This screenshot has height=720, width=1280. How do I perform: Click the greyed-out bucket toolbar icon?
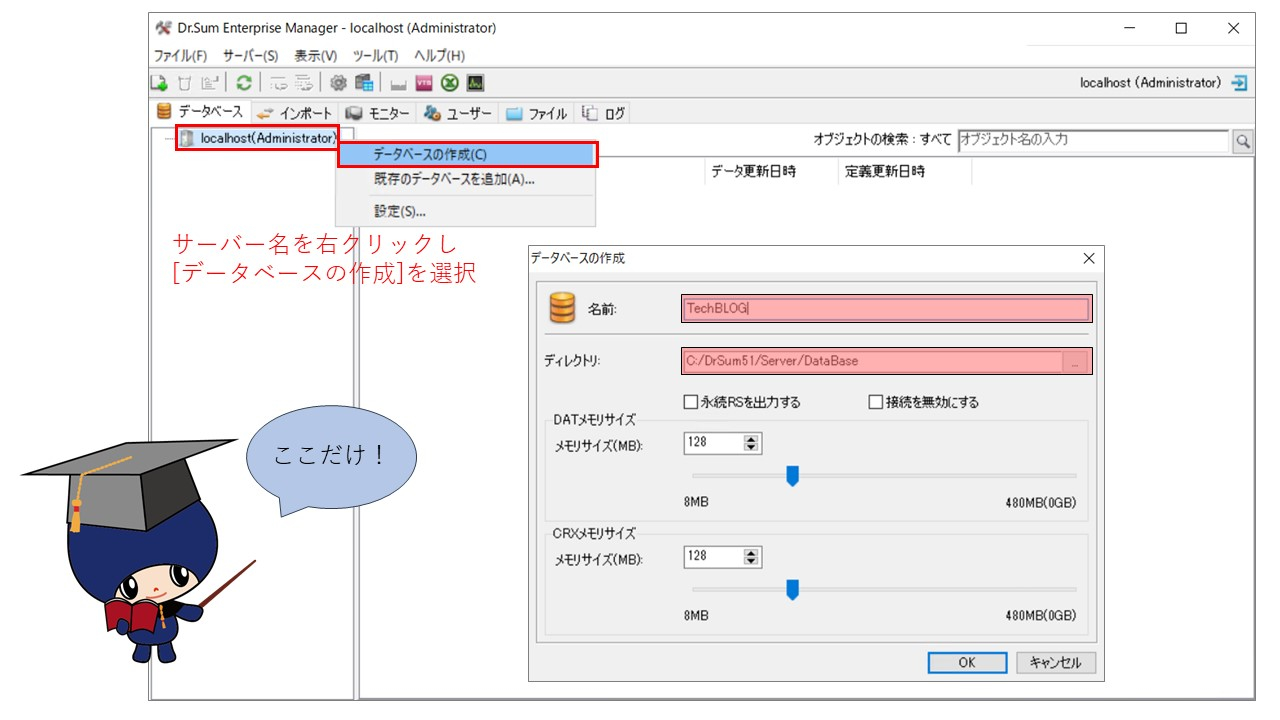184,83
